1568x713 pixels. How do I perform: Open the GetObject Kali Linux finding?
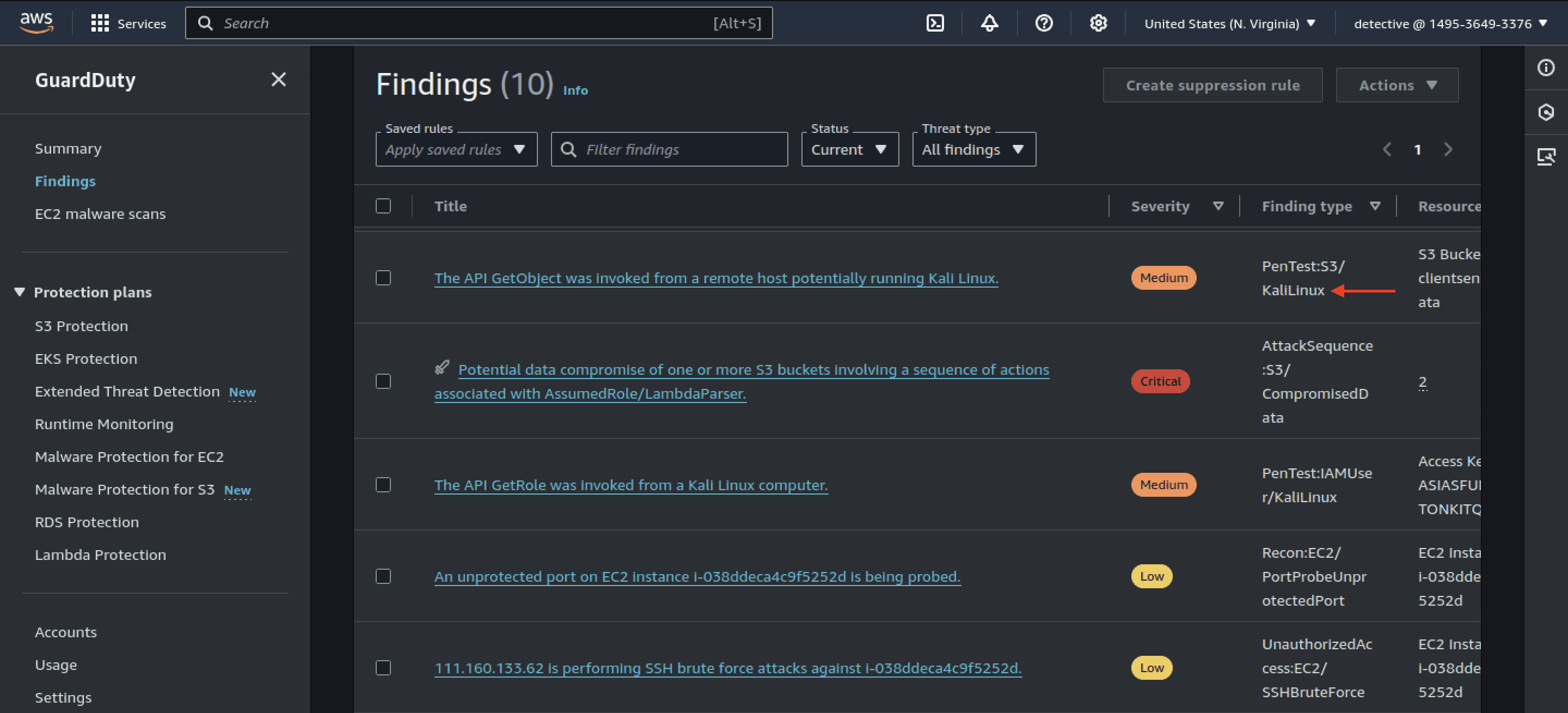(716, 278)
